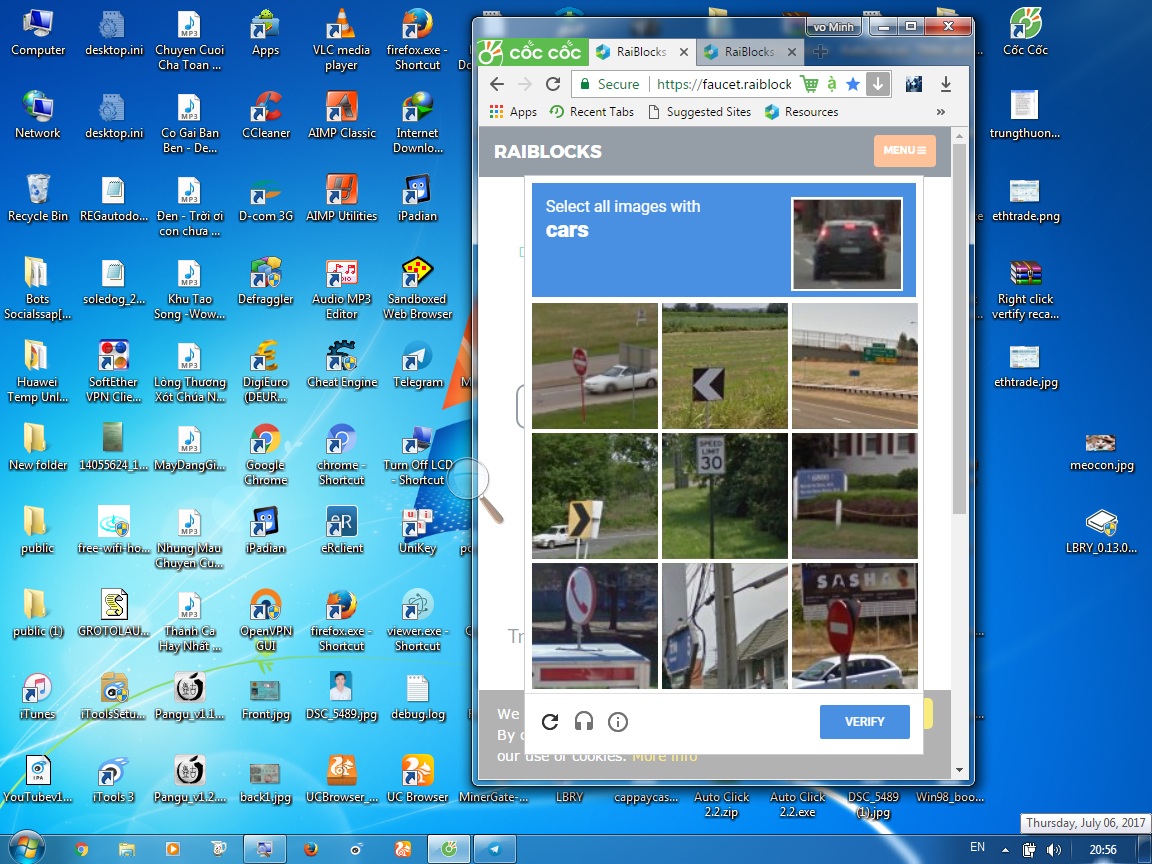Open Suggested Sites bookmark
This screenshot has height=864, width=1152.
pyautogui.click(x=699, y=112)
